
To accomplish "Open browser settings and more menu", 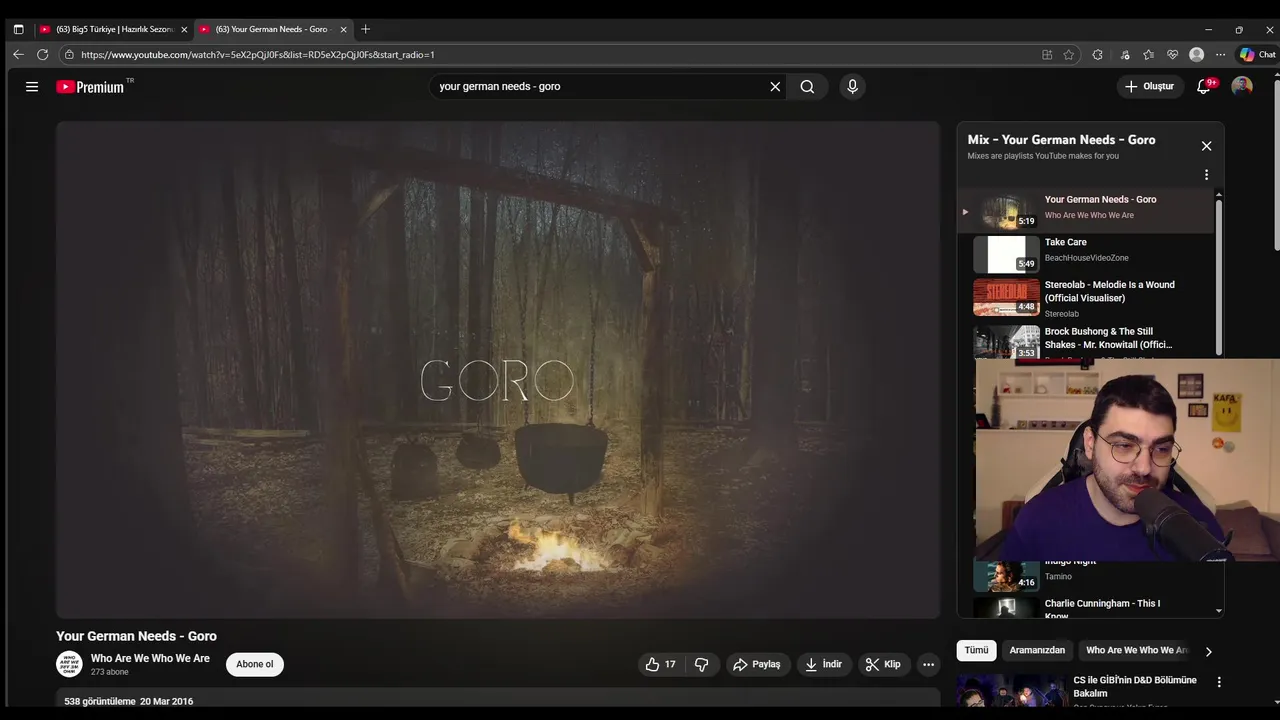I will pos(1220,55).
